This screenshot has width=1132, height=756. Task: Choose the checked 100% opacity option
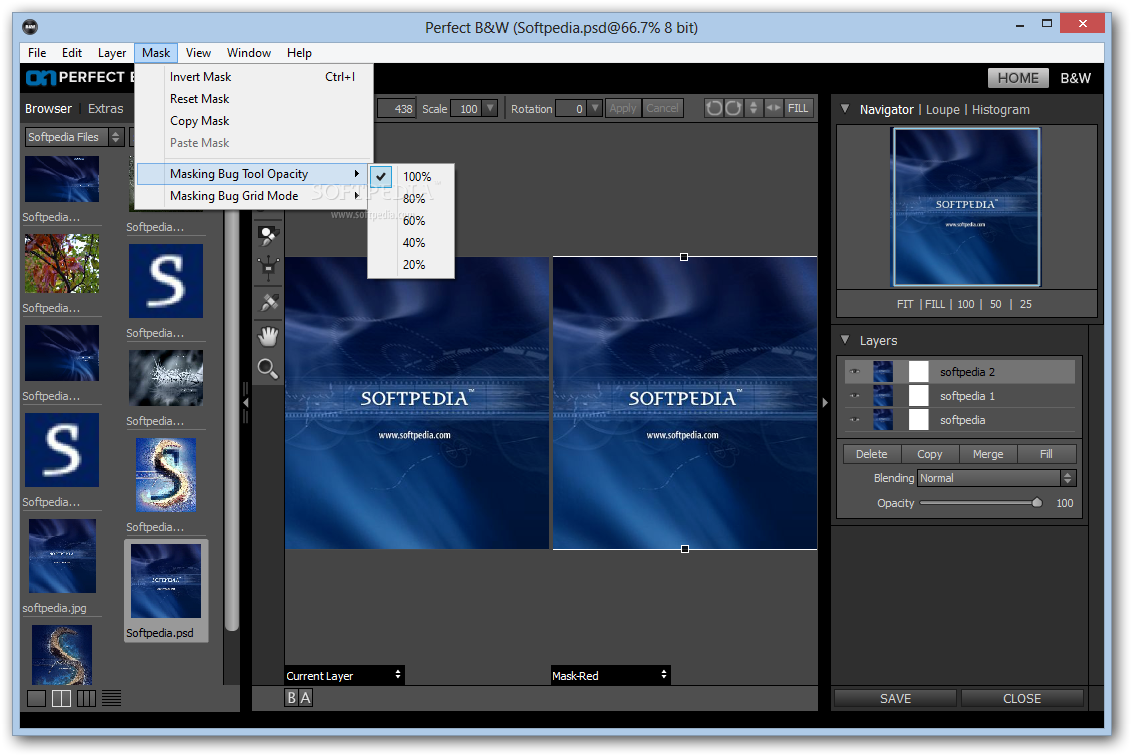click(411, 176)
